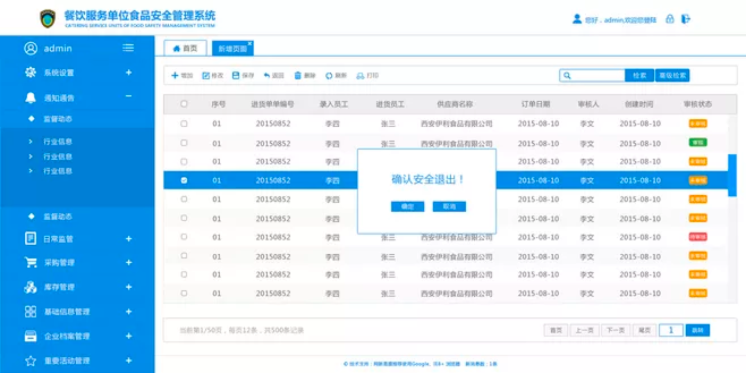This screenshot has height=373, width=746.
Task: Expand 日常监管 with its plus sign
Action: pos(128,238)
